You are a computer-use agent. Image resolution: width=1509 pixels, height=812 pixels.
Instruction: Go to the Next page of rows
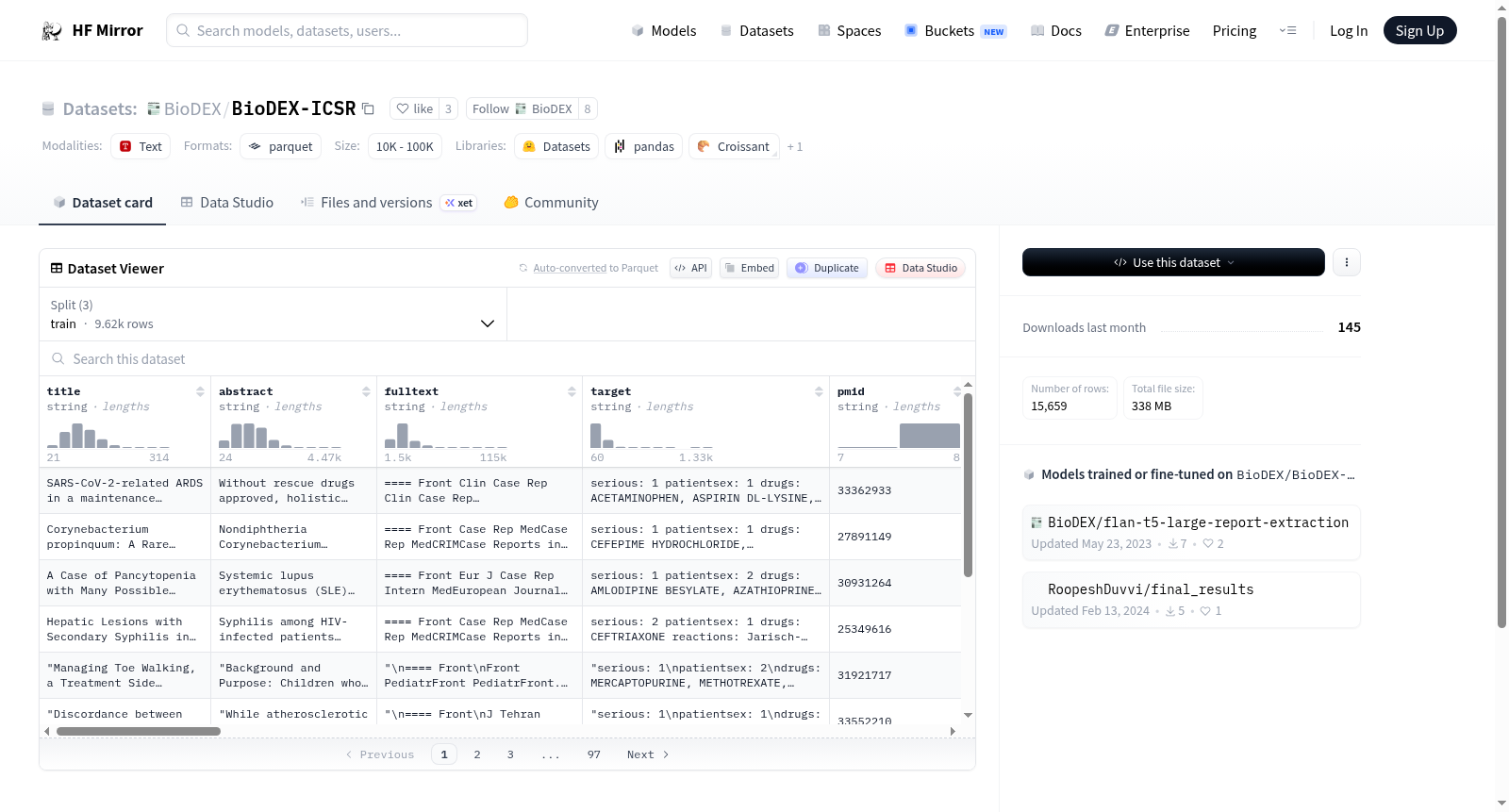pyautogui.click(x=648, y=754)
